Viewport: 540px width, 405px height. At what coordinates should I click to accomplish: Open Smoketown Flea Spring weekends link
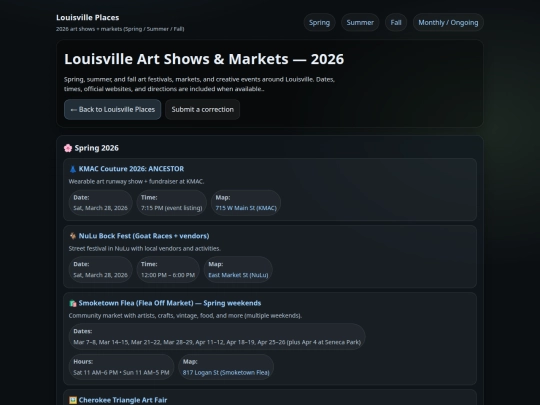pos(170,303)
